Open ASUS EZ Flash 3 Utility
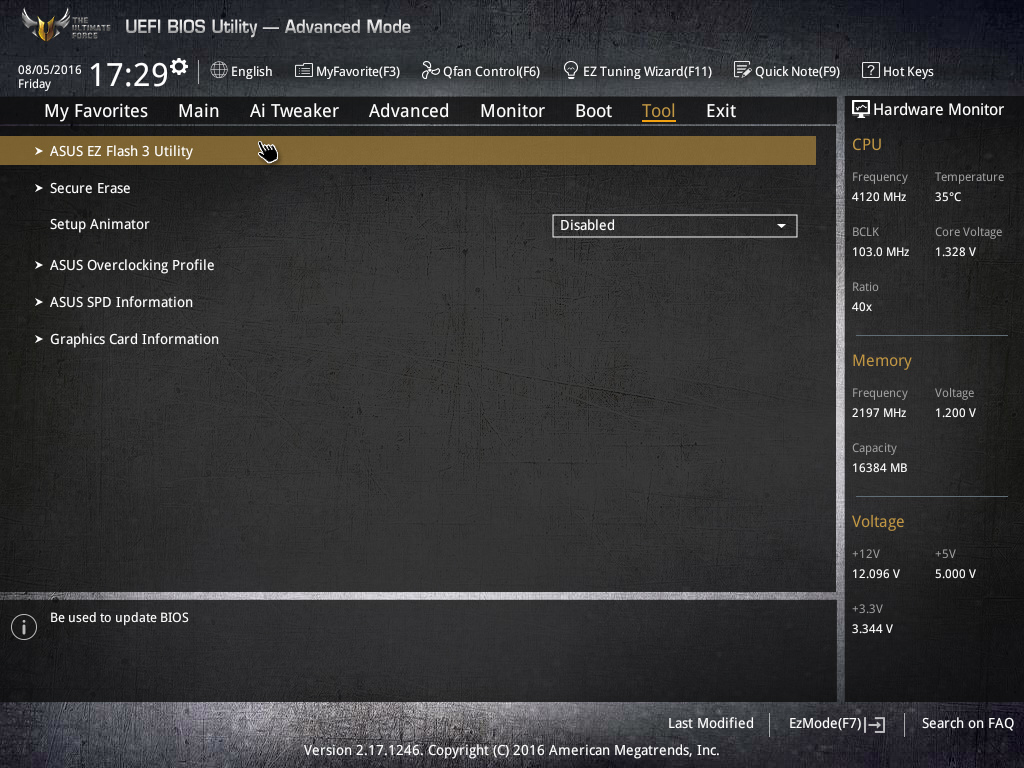 pos(408,151)
